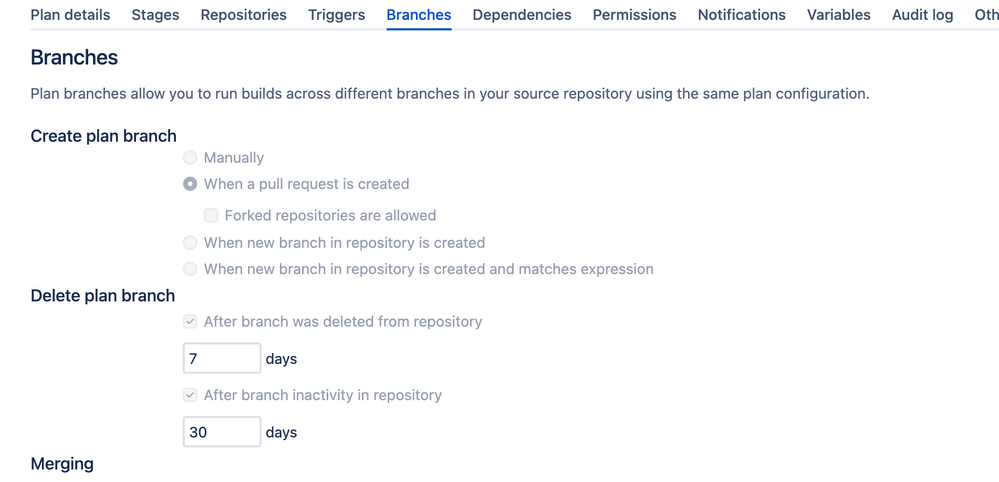Switch to the Stages tab

155,15
